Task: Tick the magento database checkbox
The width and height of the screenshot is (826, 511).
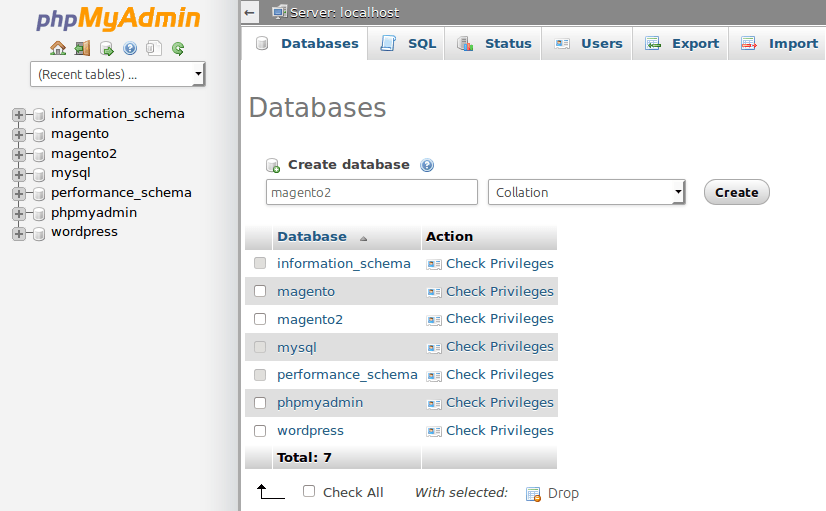Action: coord(260,291)
